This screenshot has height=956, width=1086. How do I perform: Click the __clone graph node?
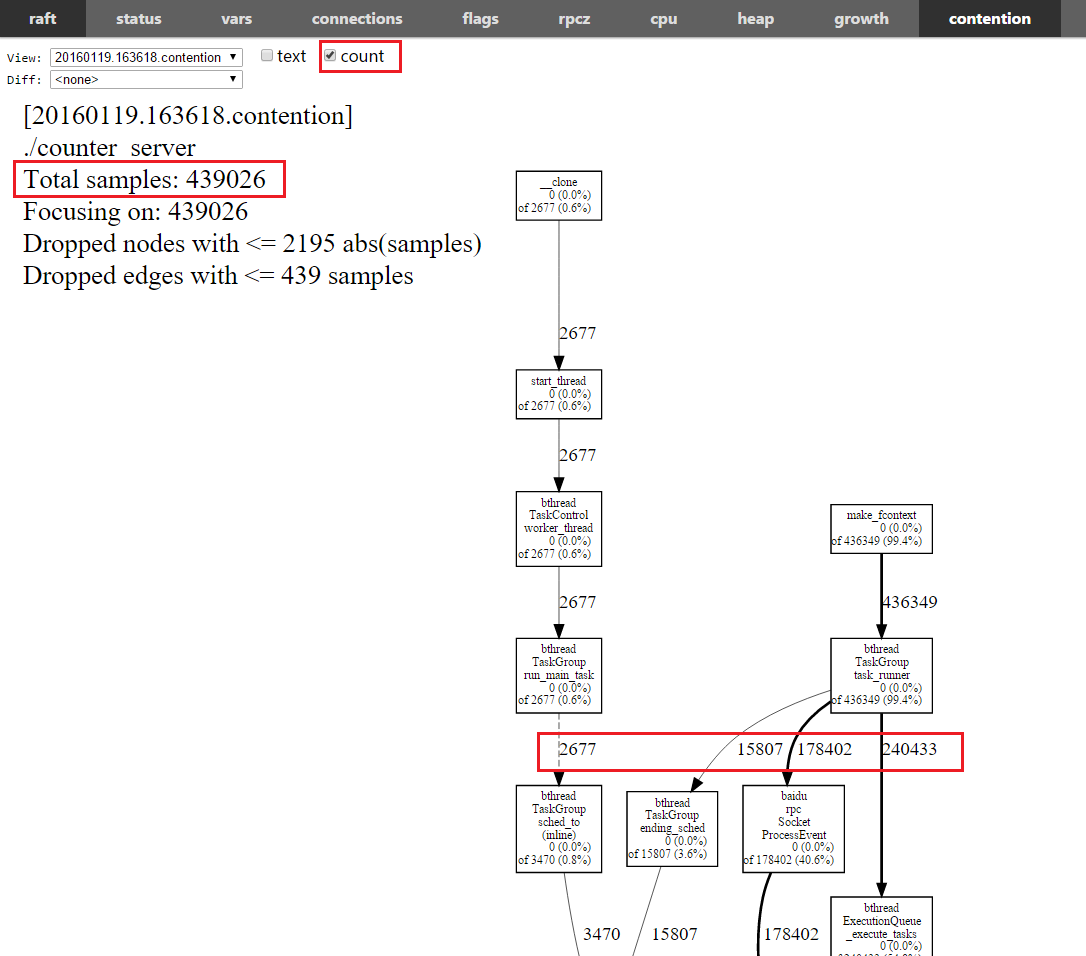pos(558,195)
